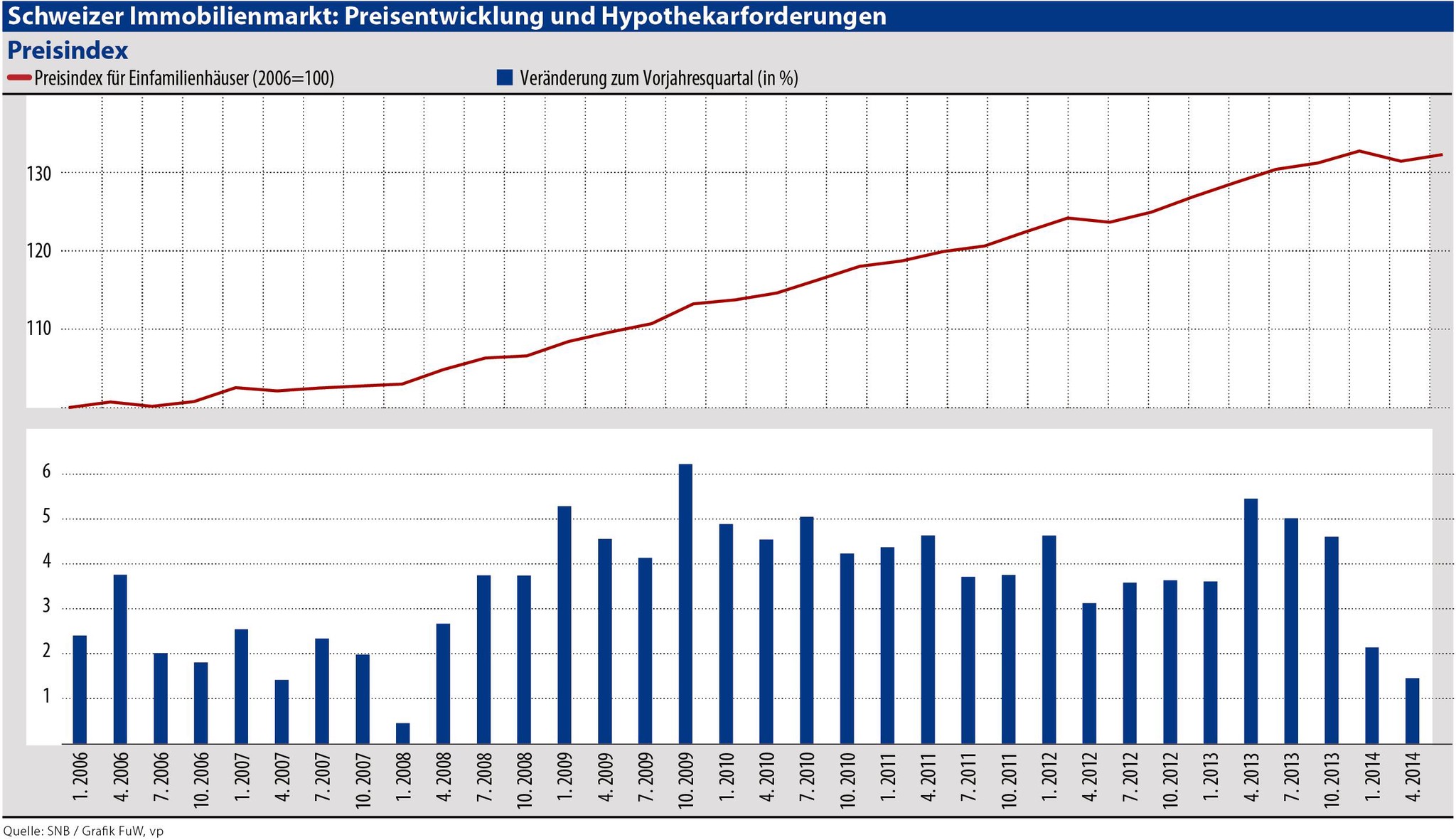Click the x-axis label 7. 2010

coord(807,778)
